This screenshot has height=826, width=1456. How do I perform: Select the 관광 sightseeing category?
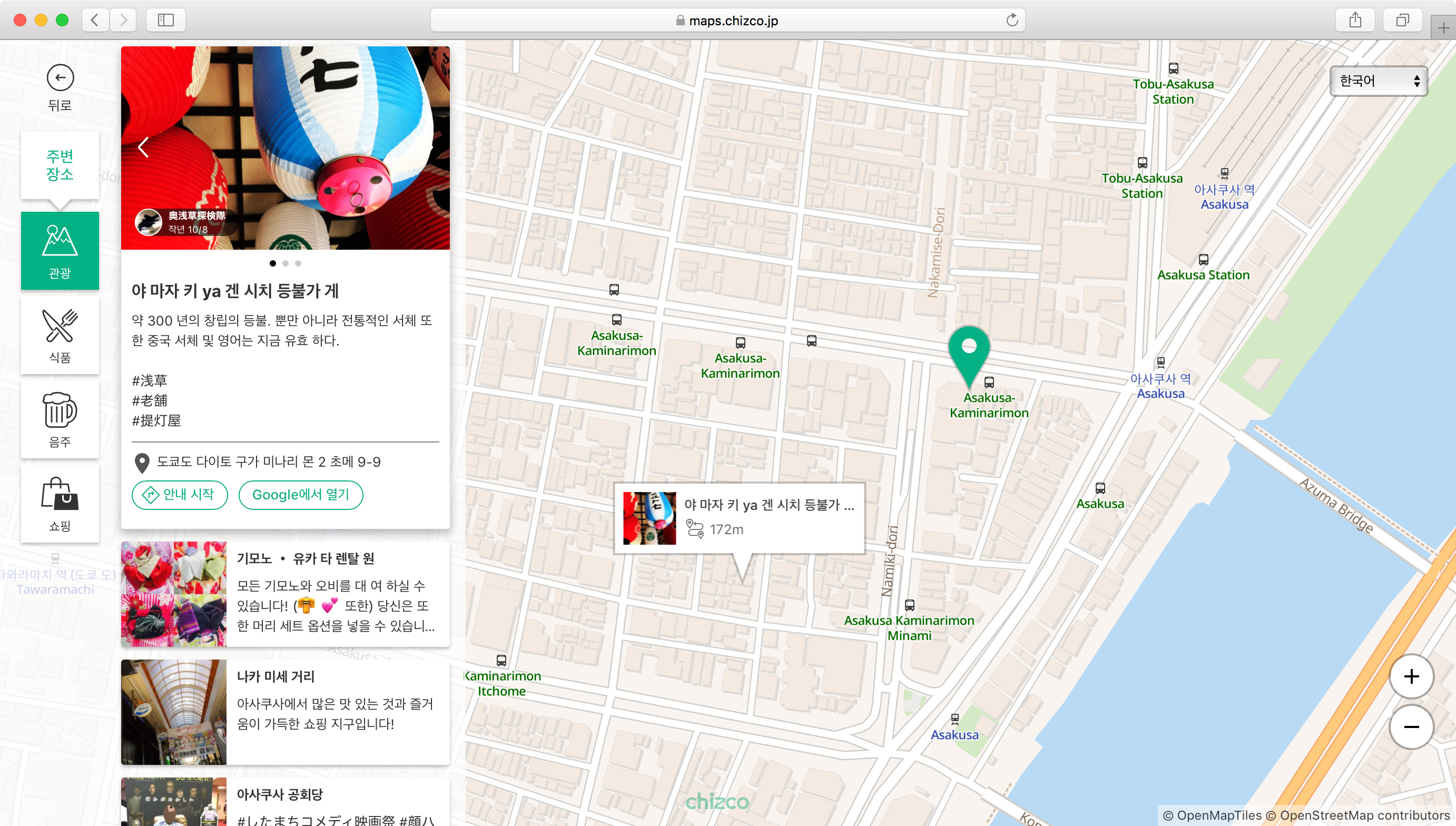[x=60, y=251]
